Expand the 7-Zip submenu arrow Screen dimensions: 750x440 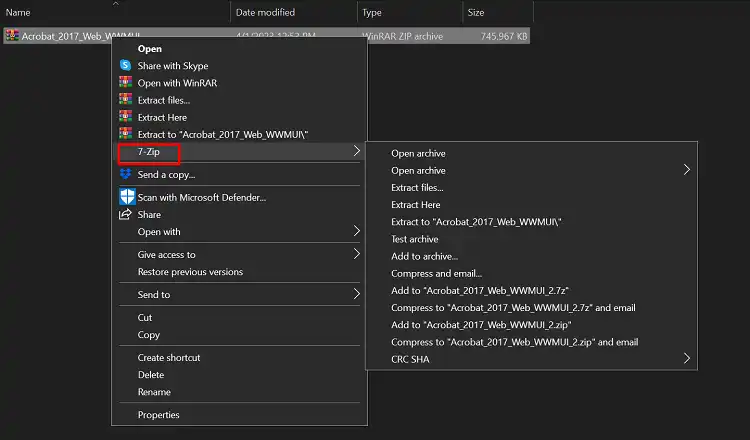tap(356, 151)
